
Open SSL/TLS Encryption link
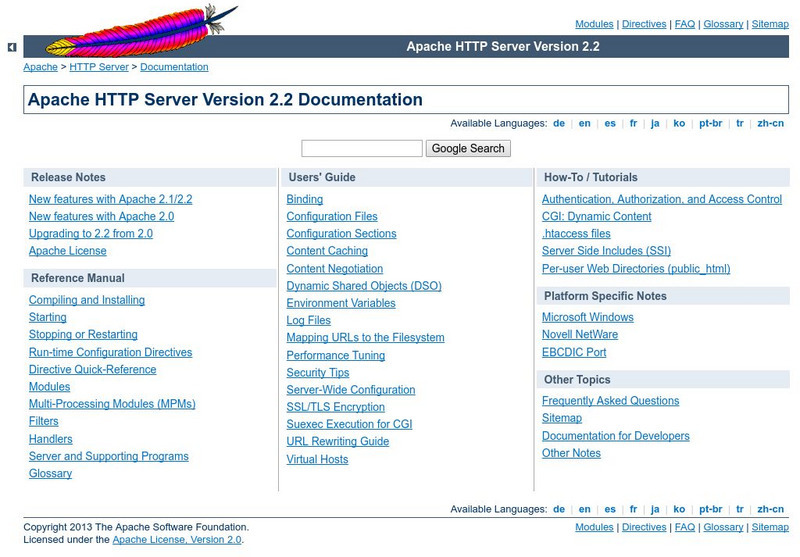(336, 408)
